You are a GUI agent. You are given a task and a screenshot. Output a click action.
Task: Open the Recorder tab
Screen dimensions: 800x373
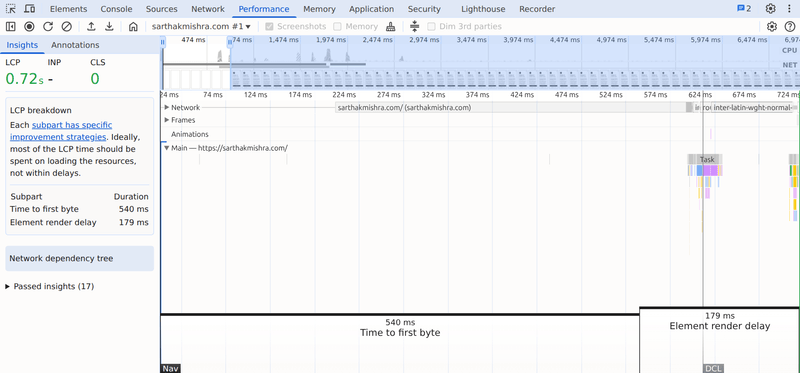click(x=537, y=9)
